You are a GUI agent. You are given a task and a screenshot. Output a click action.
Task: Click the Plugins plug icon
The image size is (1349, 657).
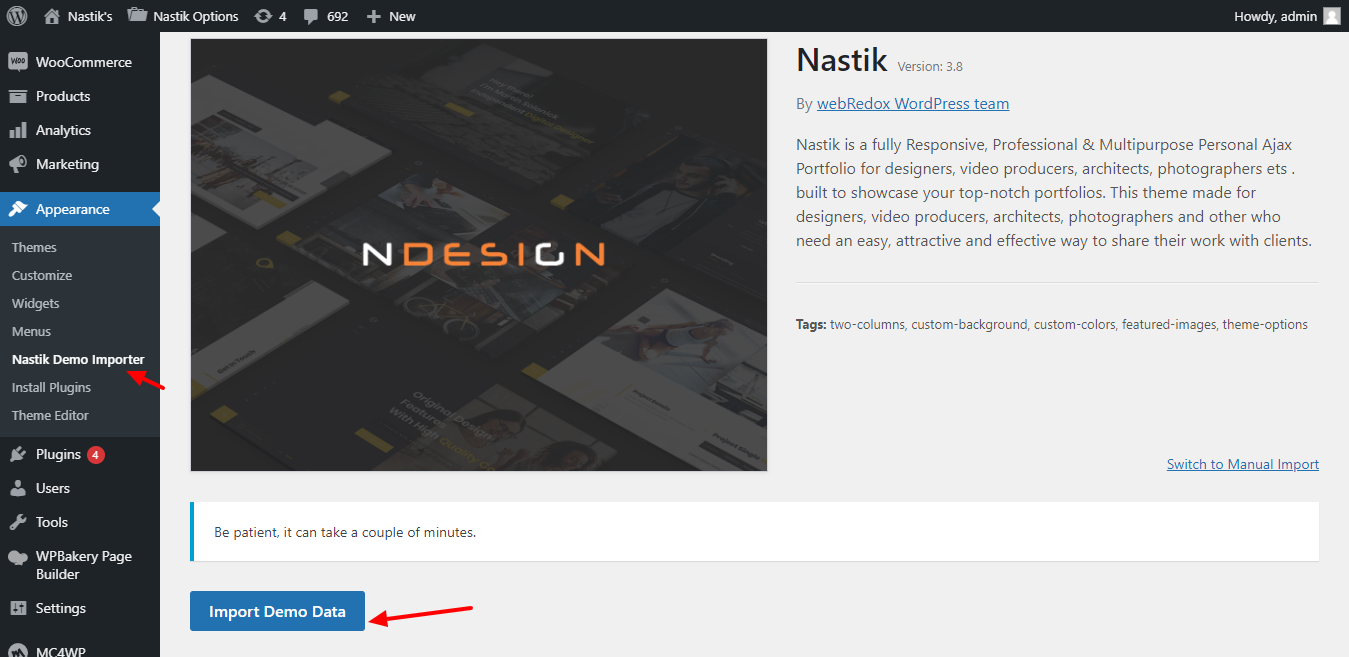tap(17, 454)
